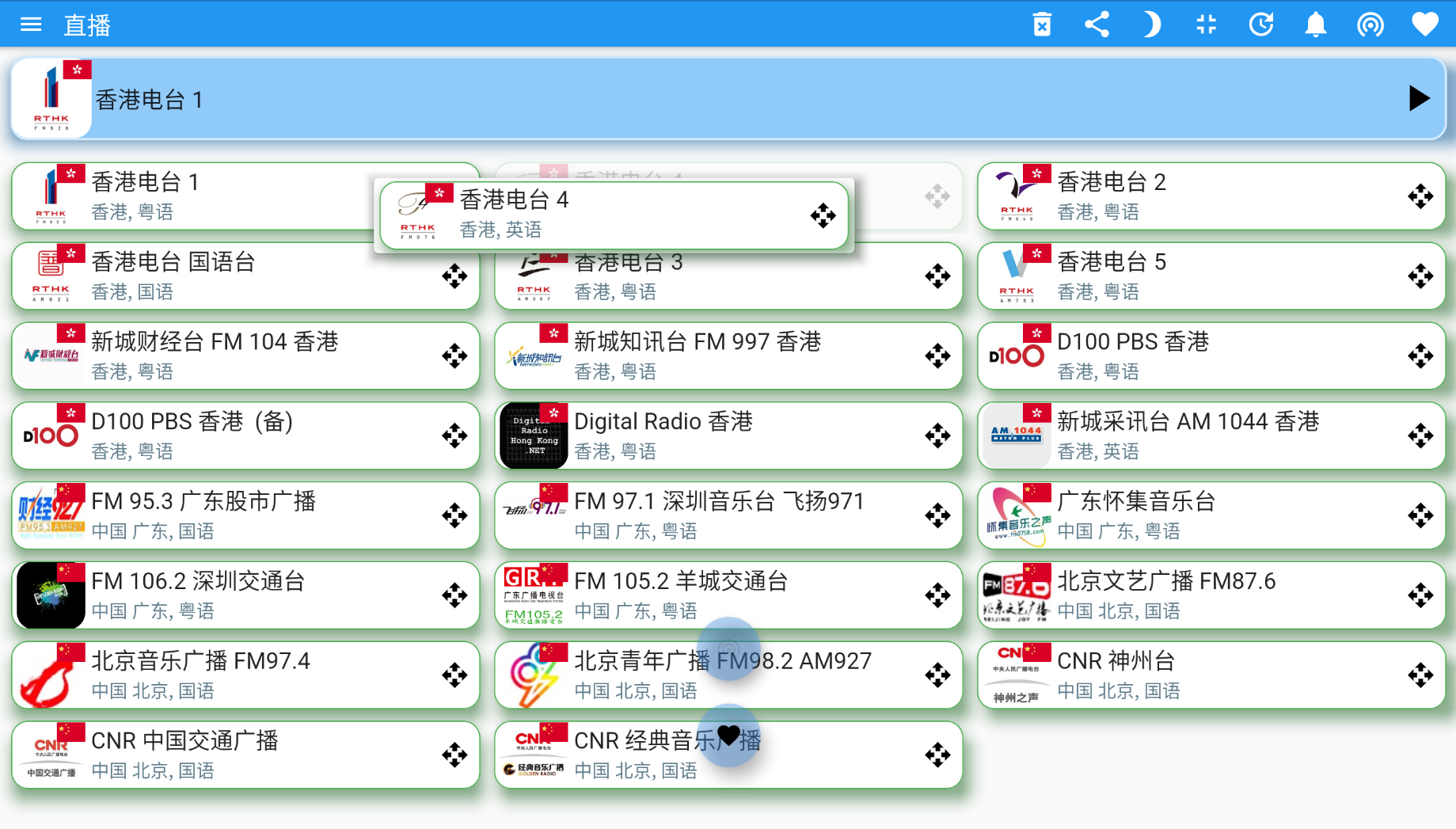Open favorites with the heart icon in the top bar

coord(1424,25)
